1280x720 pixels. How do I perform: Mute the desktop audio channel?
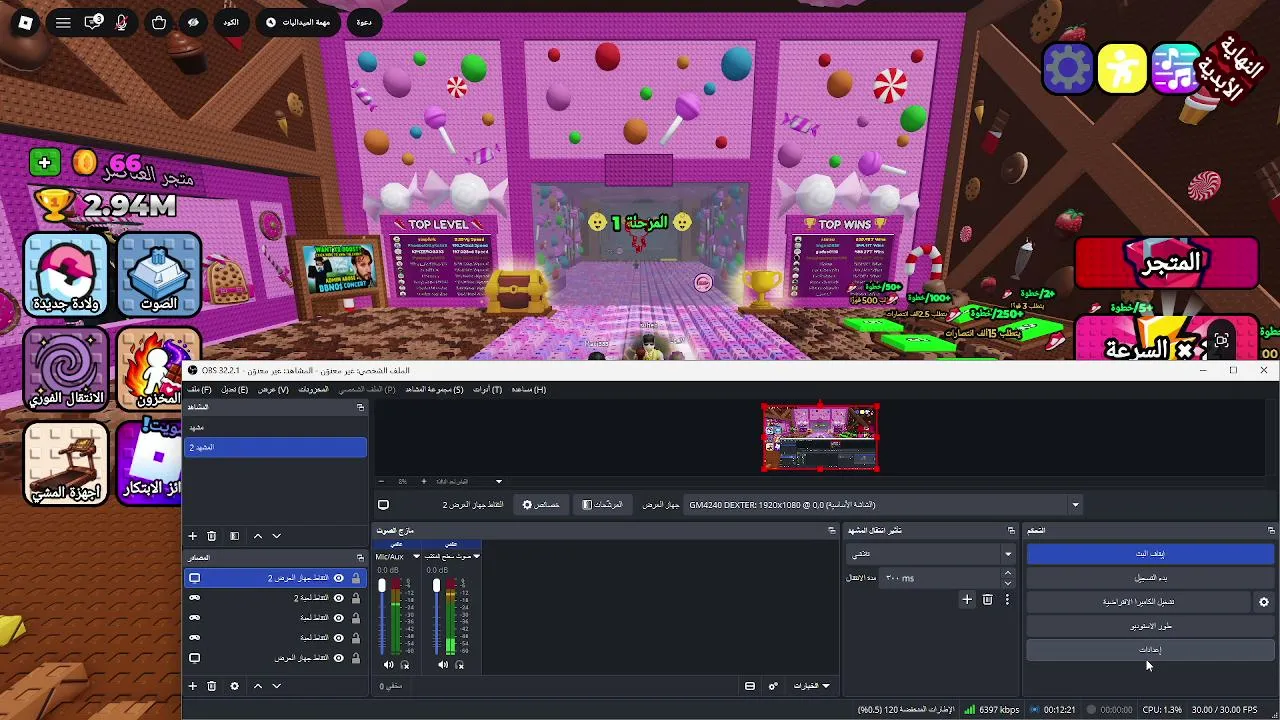pyautogui.click(x=443, y=665)
